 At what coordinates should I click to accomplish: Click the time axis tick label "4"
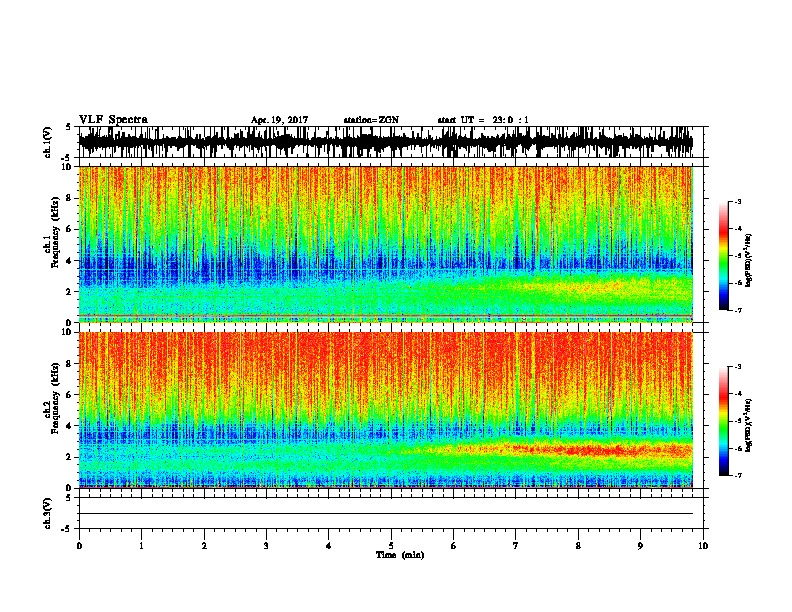click(x=329, y=546)
